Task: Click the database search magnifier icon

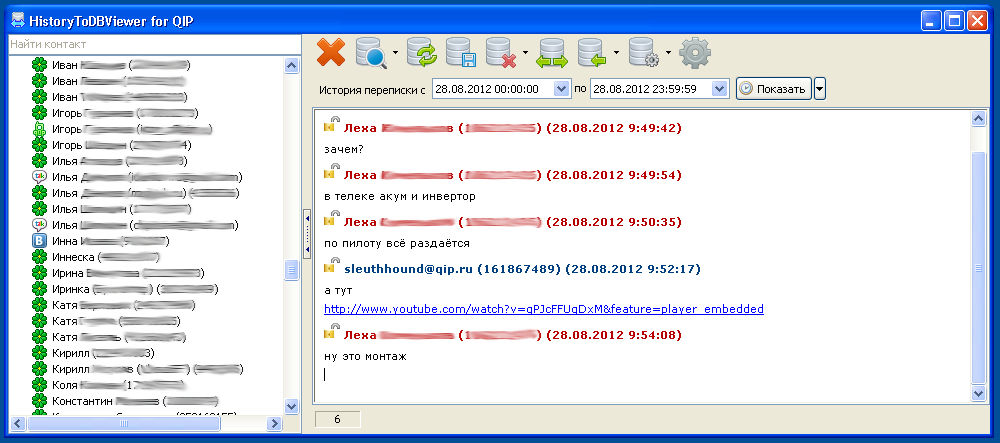Action: [x=370, y=52]
